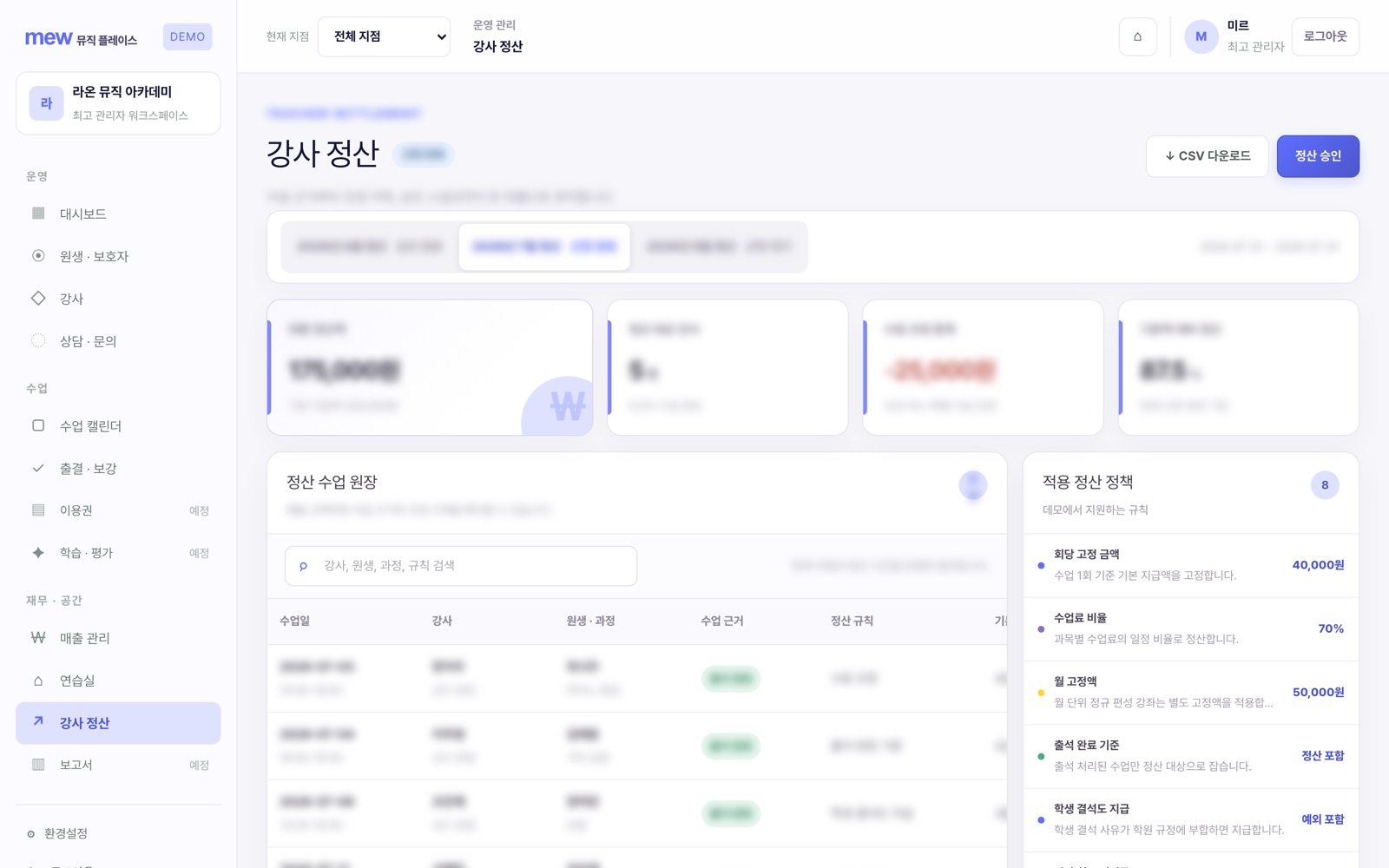Open the 라온 뮤직 아카데미 workspace card
1389x868 pixels.
click(118, 103)
